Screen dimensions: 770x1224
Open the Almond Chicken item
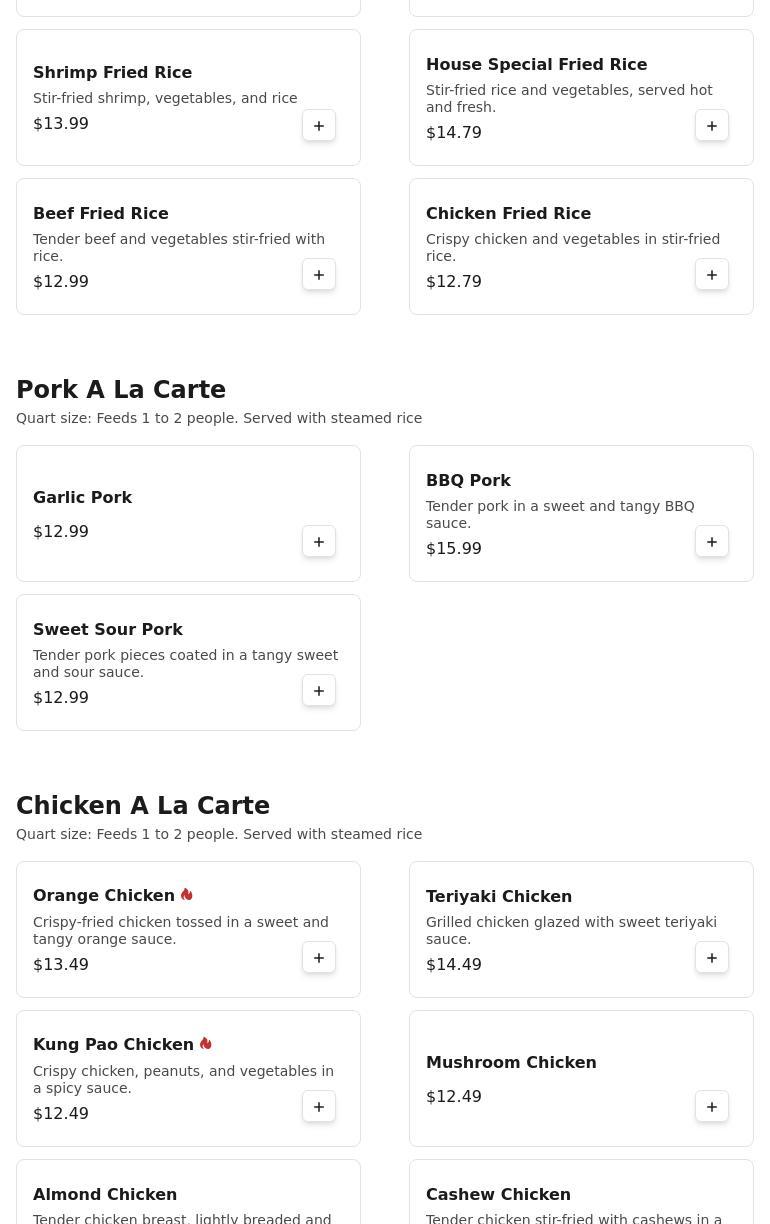pyautogui.click(x=105, y=1194)
